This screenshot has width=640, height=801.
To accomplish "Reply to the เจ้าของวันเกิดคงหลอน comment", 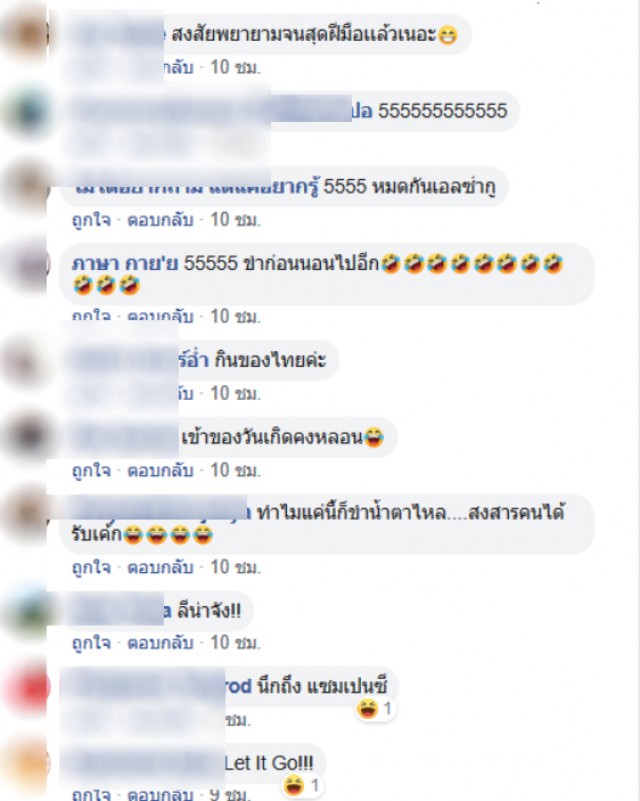I will 160,470.
